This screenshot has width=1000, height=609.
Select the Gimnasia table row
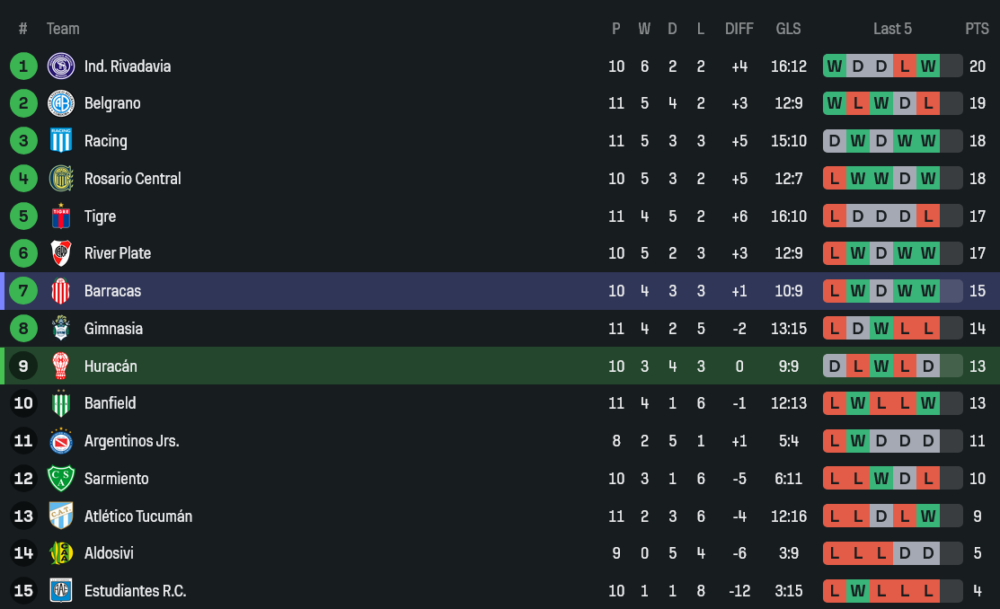(500, 328)
